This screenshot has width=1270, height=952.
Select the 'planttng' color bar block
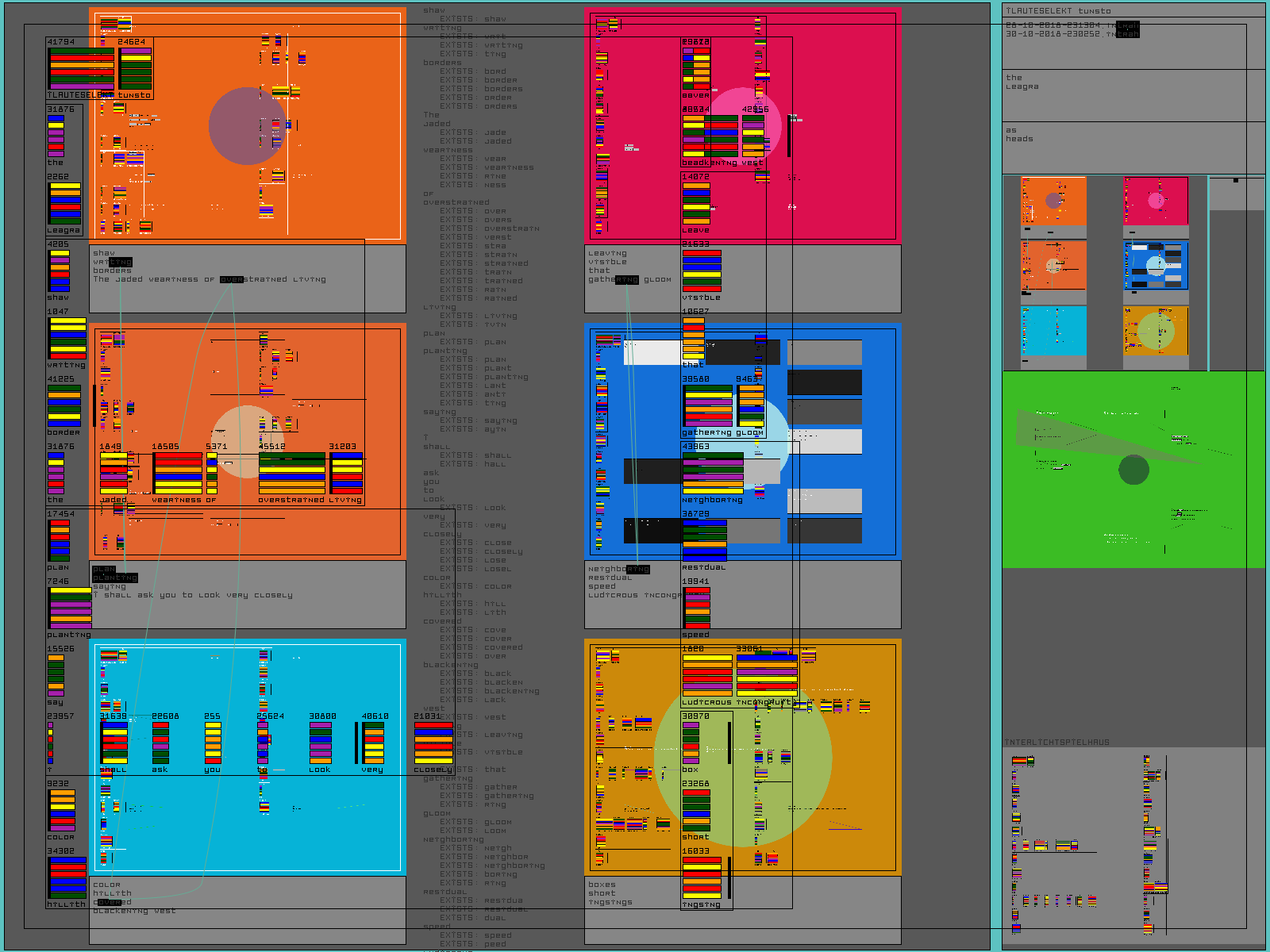coord(70,608)
